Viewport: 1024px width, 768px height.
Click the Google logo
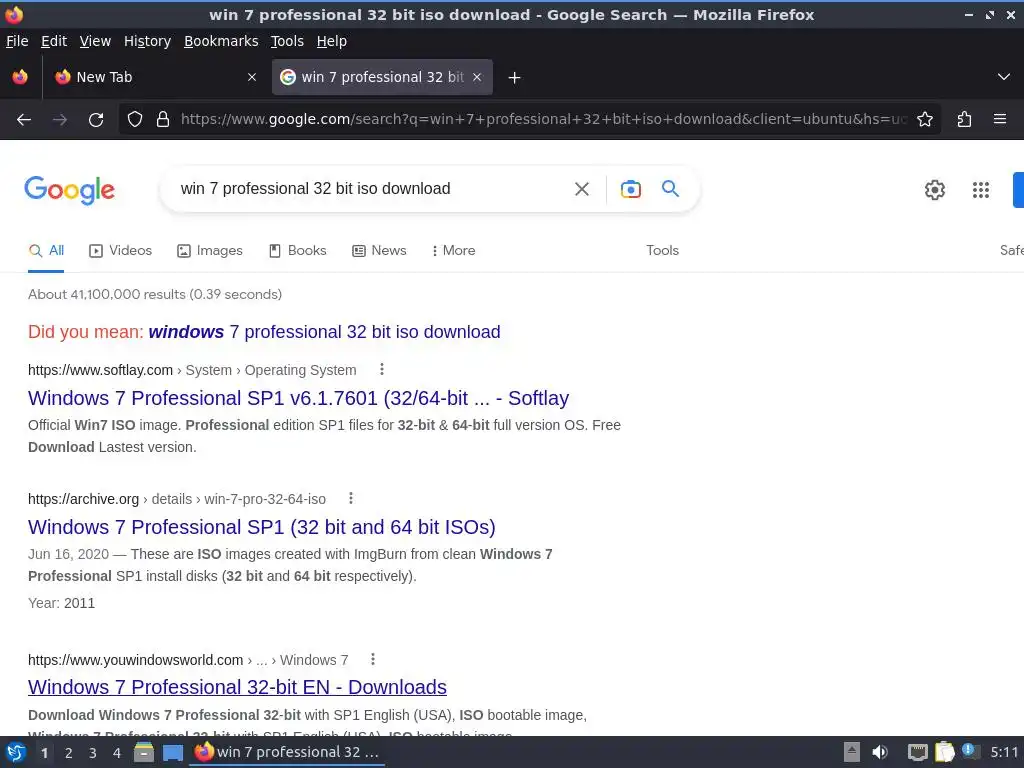[69, 190]
